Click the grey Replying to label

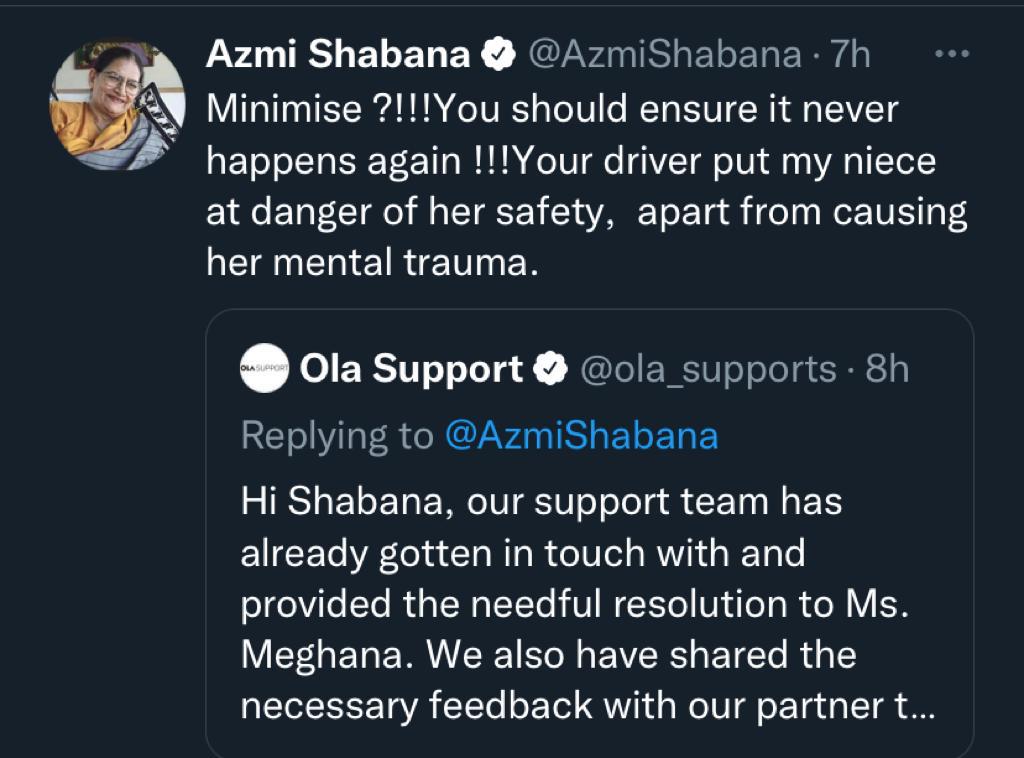click(x=337, y=436)
